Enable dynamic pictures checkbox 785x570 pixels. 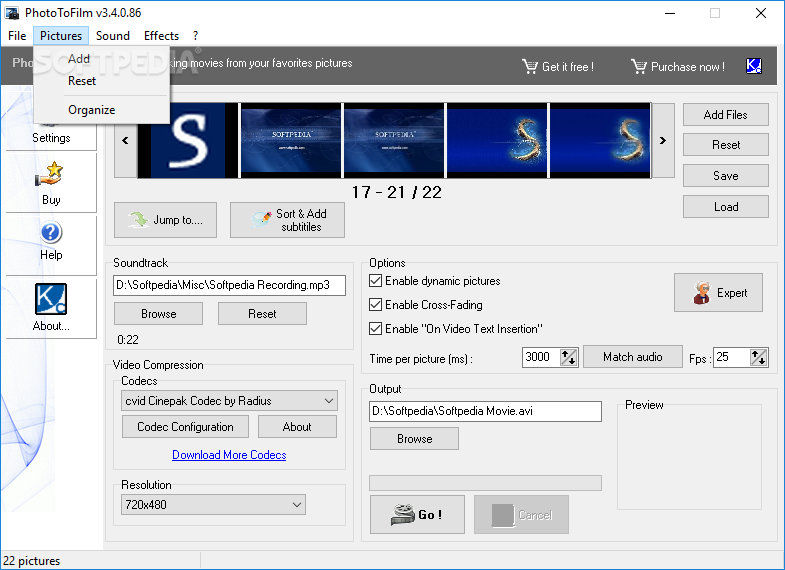coord(375,281)
